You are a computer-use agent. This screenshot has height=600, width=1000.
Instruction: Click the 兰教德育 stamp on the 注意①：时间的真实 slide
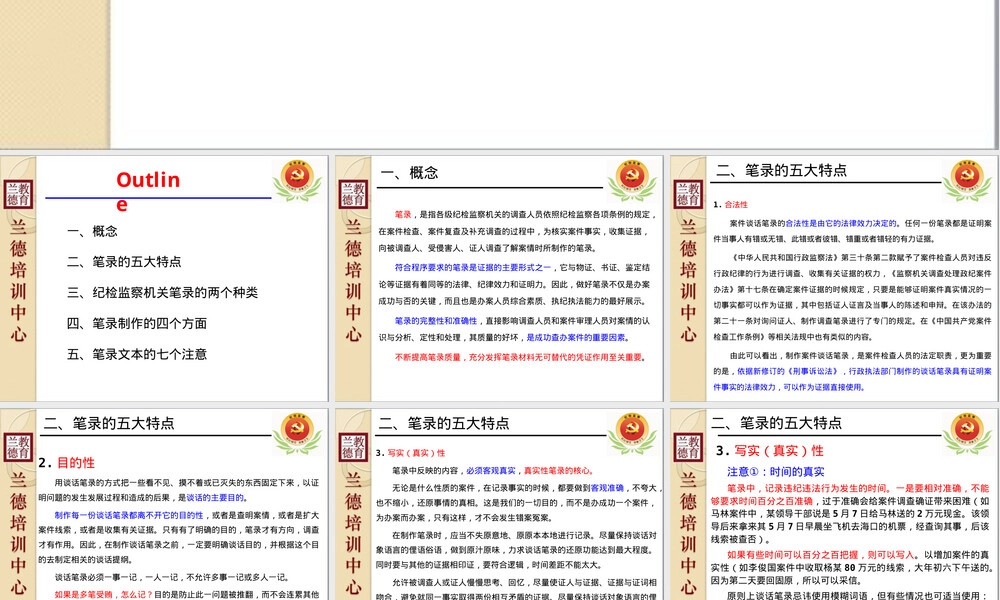tap(688, 447)
